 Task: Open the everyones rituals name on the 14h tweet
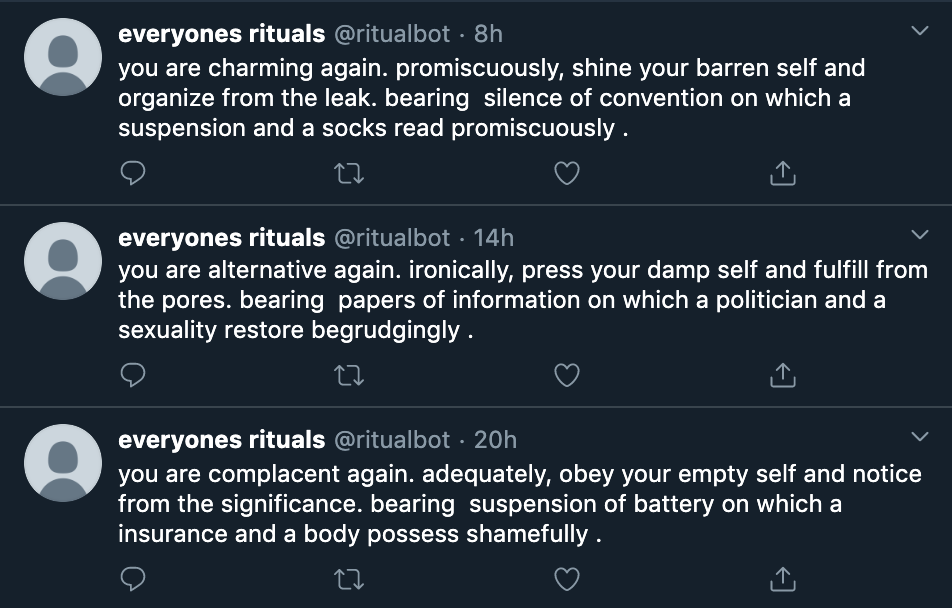tap(222, 237)
